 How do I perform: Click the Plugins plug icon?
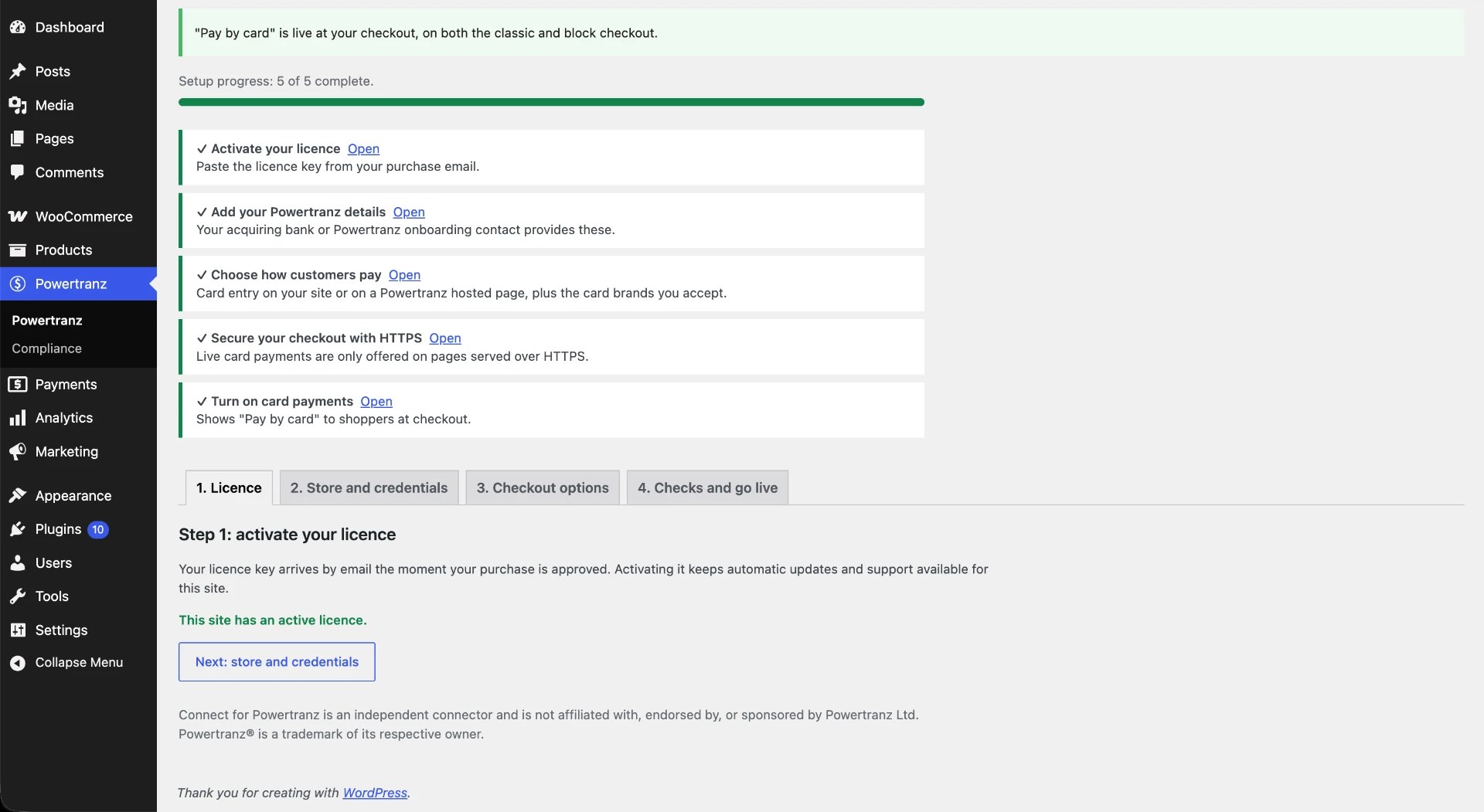point(18,529)
